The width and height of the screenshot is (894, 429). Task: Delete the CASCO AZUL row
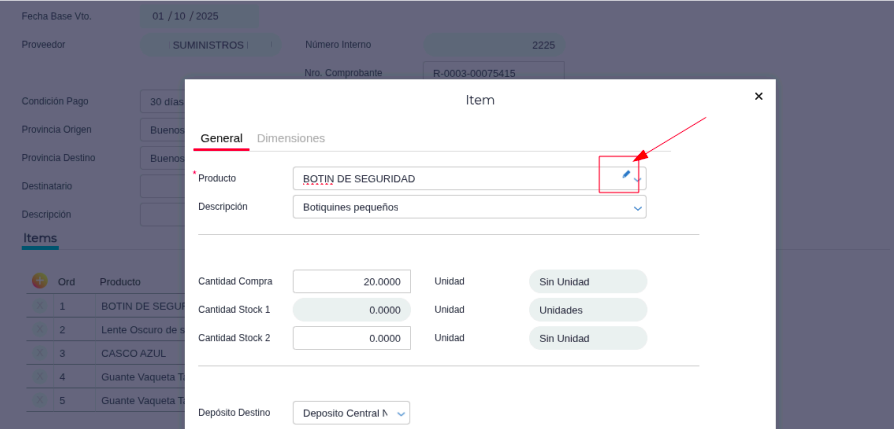[x=40, y=353]
